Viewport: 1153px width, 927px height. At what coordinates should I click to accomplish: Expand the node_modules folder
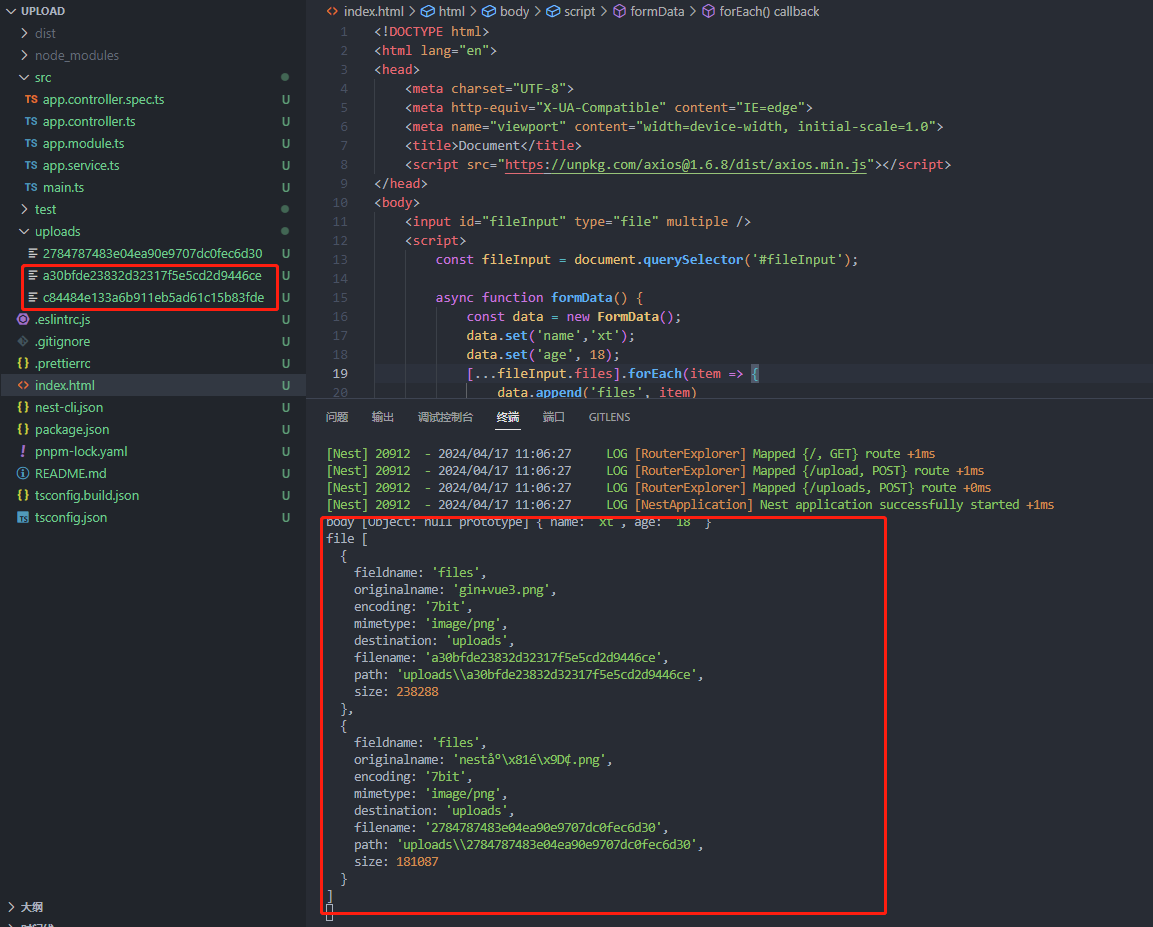24,55
